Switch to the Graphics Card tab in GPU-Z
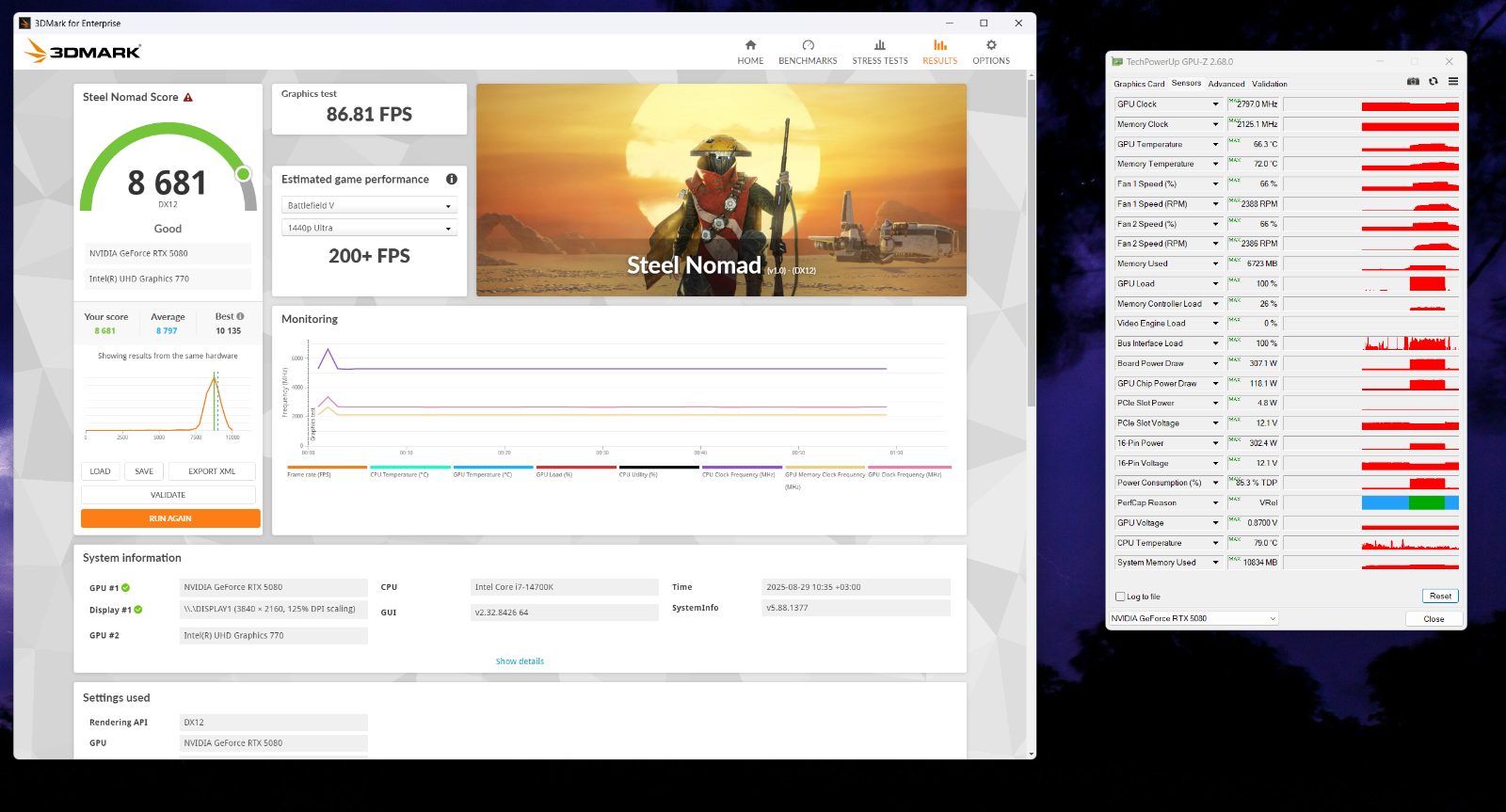The width and height of the screenshot is (1506, 812). click(1139, 84)
